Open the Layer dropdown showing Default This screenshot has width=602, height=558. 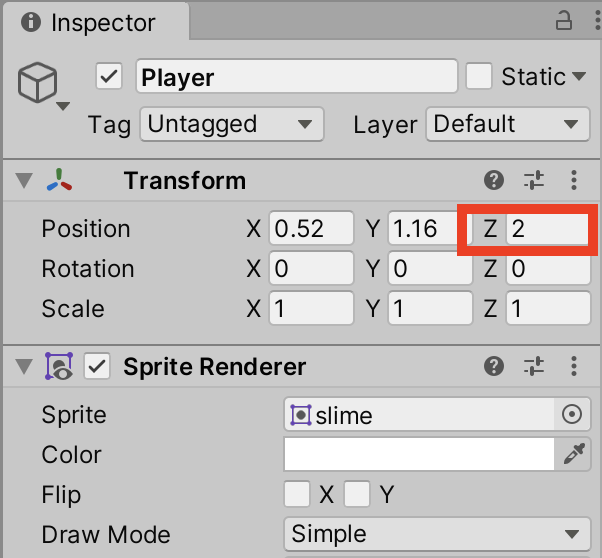[x=508, y=124]
